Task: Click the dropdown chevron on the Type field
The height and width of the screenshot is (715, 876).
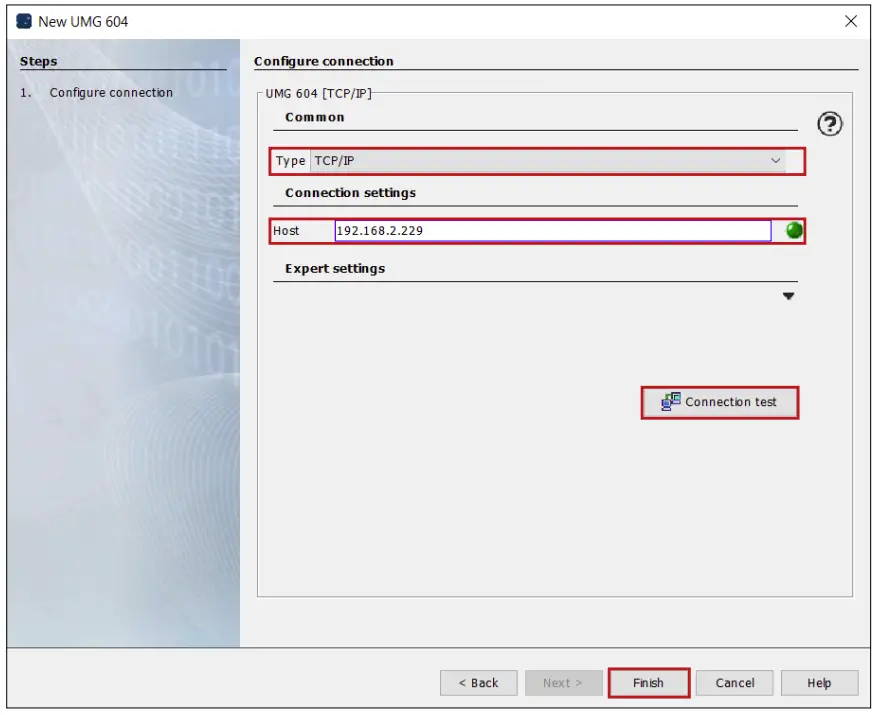Action: [777, 161]
